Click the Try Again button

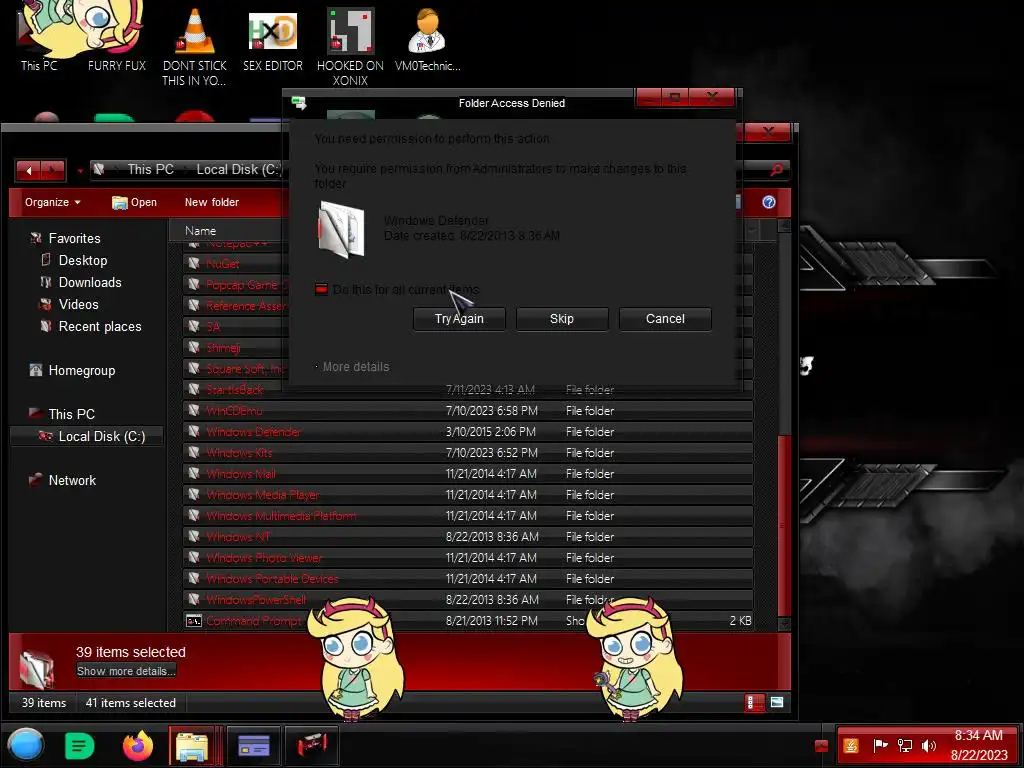[459, 319]
